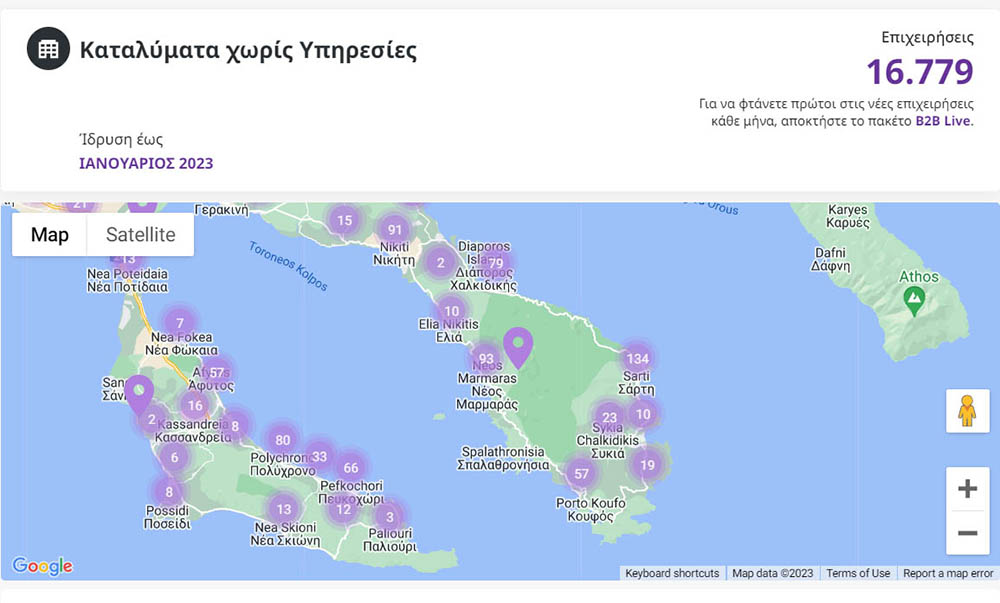Click the Google logo on the map

click(x=43, y=565)
